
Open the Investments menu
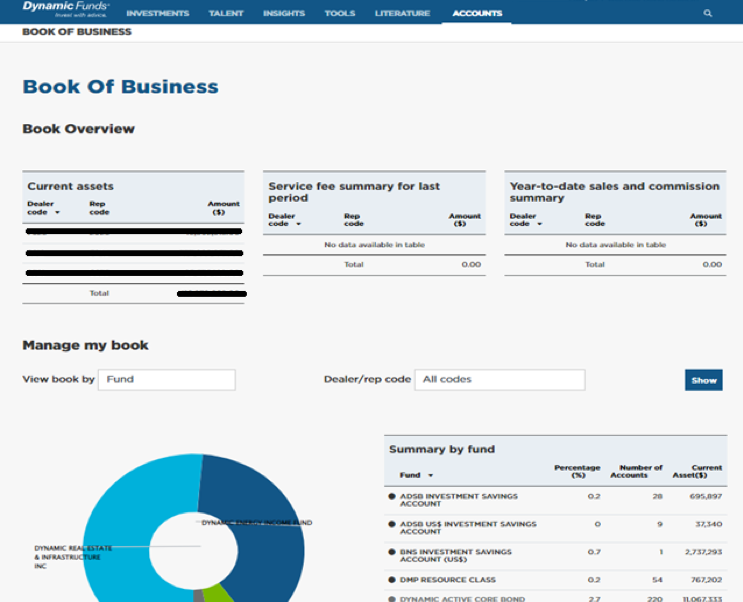pos(157,13)
